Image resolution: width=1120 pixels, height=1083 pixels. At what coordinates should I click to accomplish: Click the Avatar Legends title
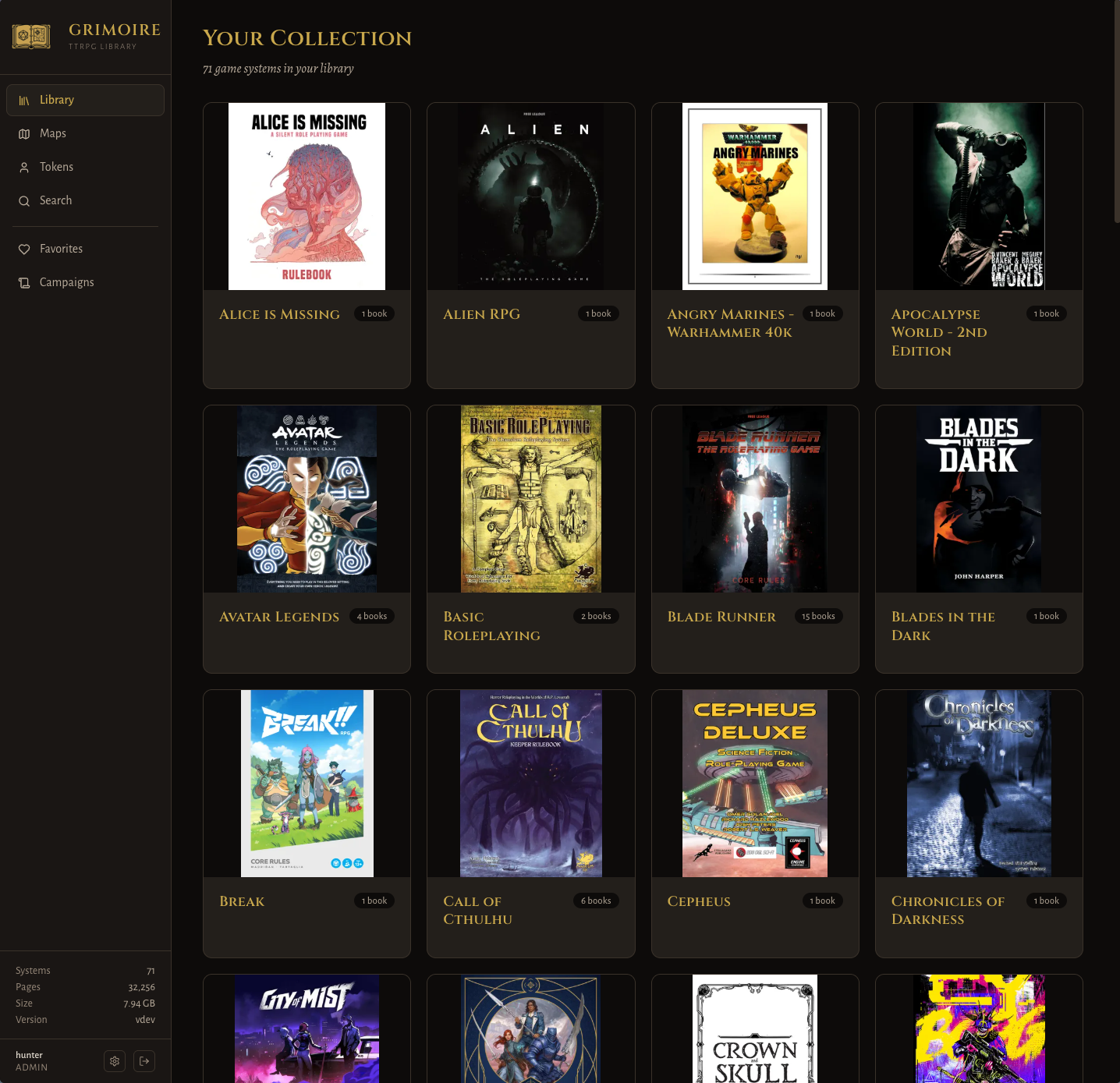tap(279, 617)
